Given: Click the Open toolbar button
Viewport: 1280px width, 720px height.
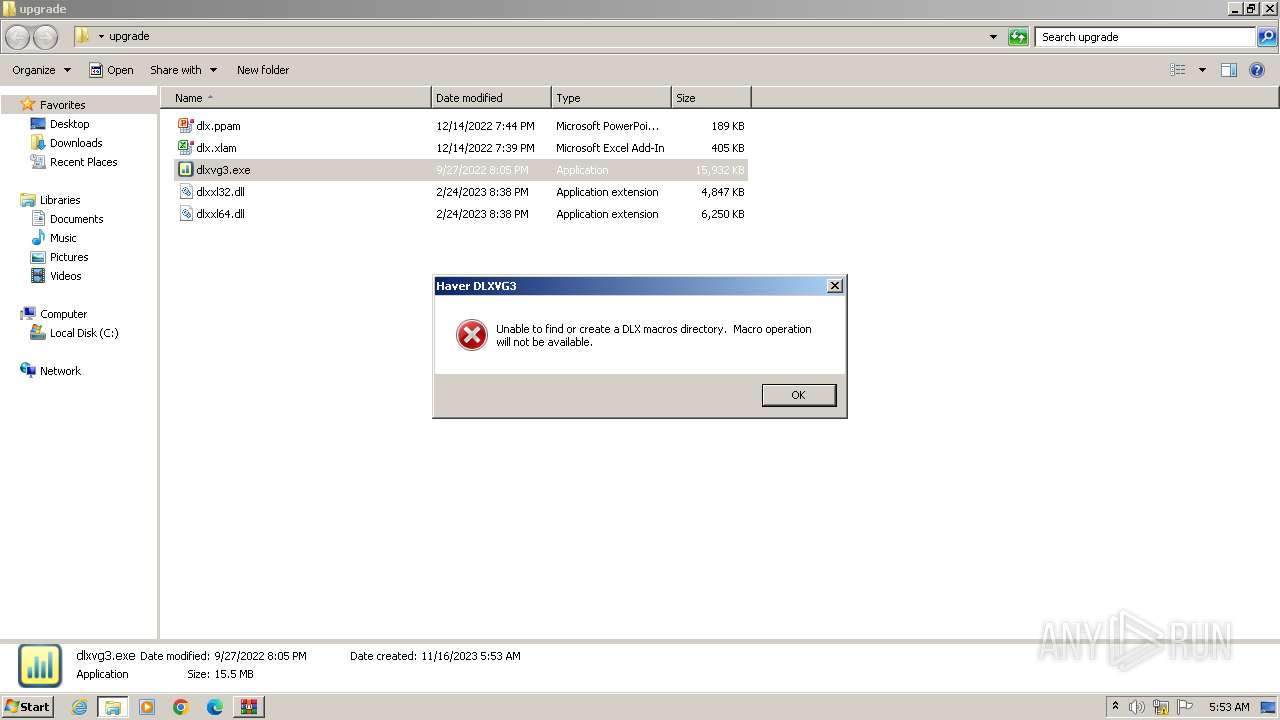Looking at the screenshot, I should point(111,70).
